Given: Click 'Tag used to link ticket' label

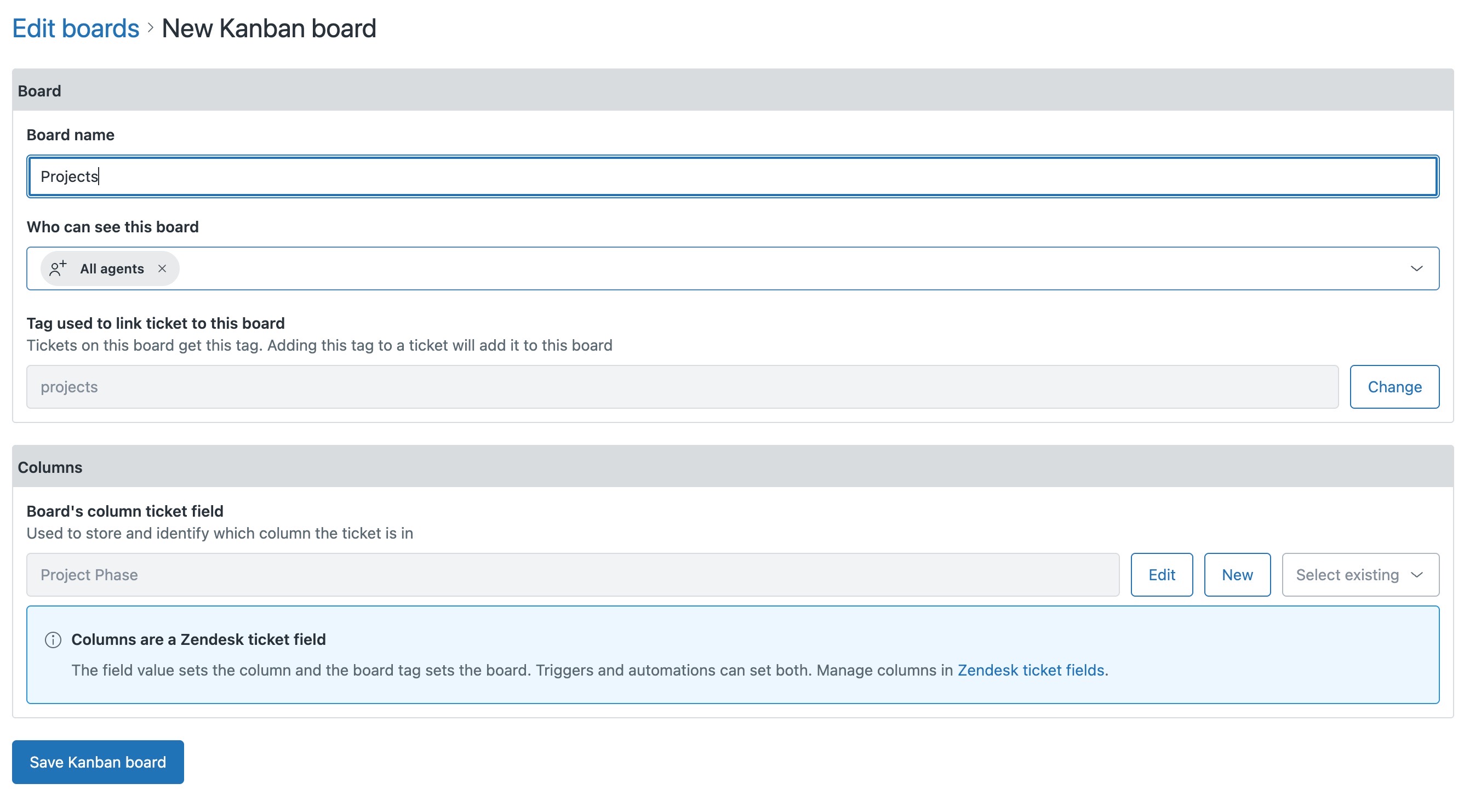Looking at the screenshot, I should [155, 323].
